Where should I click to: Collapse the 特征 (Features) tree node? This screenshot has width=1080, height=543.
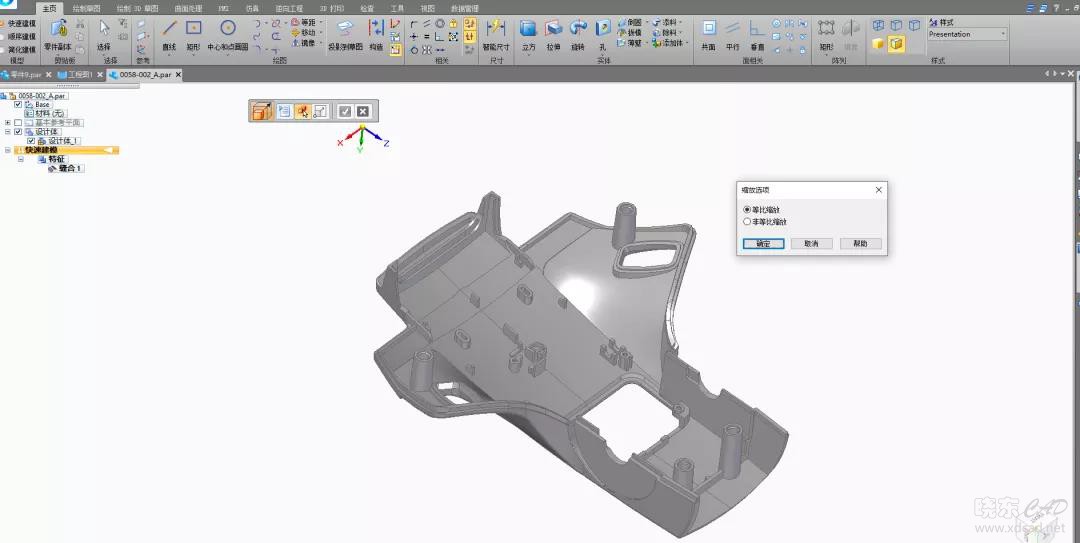point(20,159)
